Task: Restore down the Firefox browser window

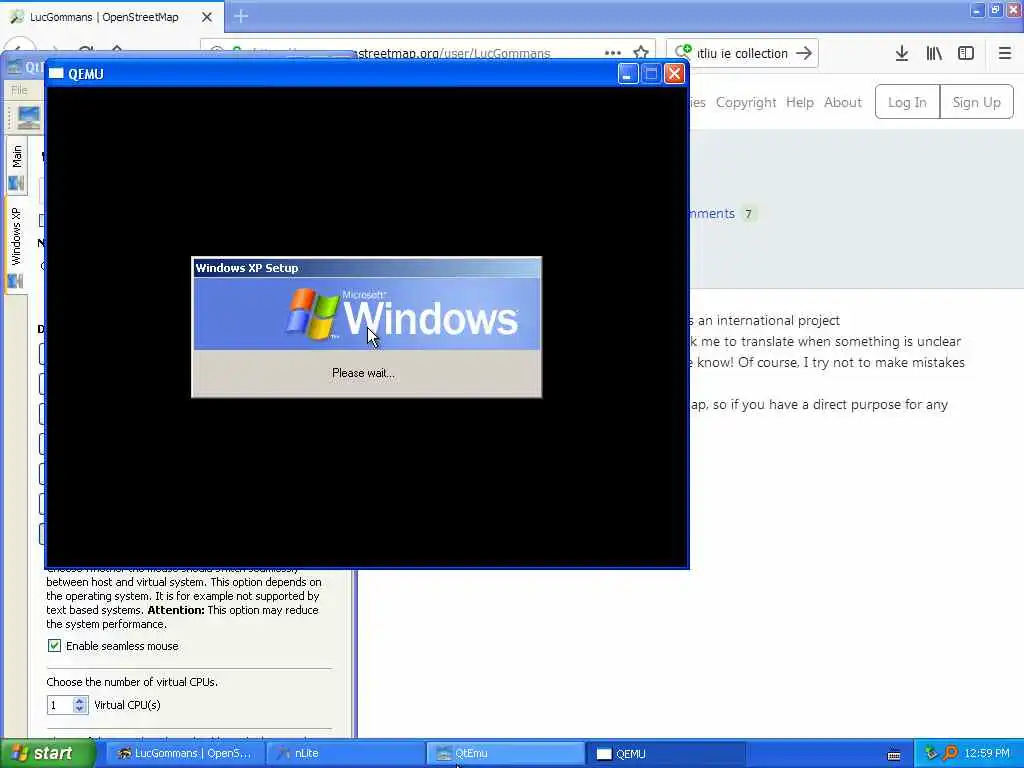Action: pos(995,10)
